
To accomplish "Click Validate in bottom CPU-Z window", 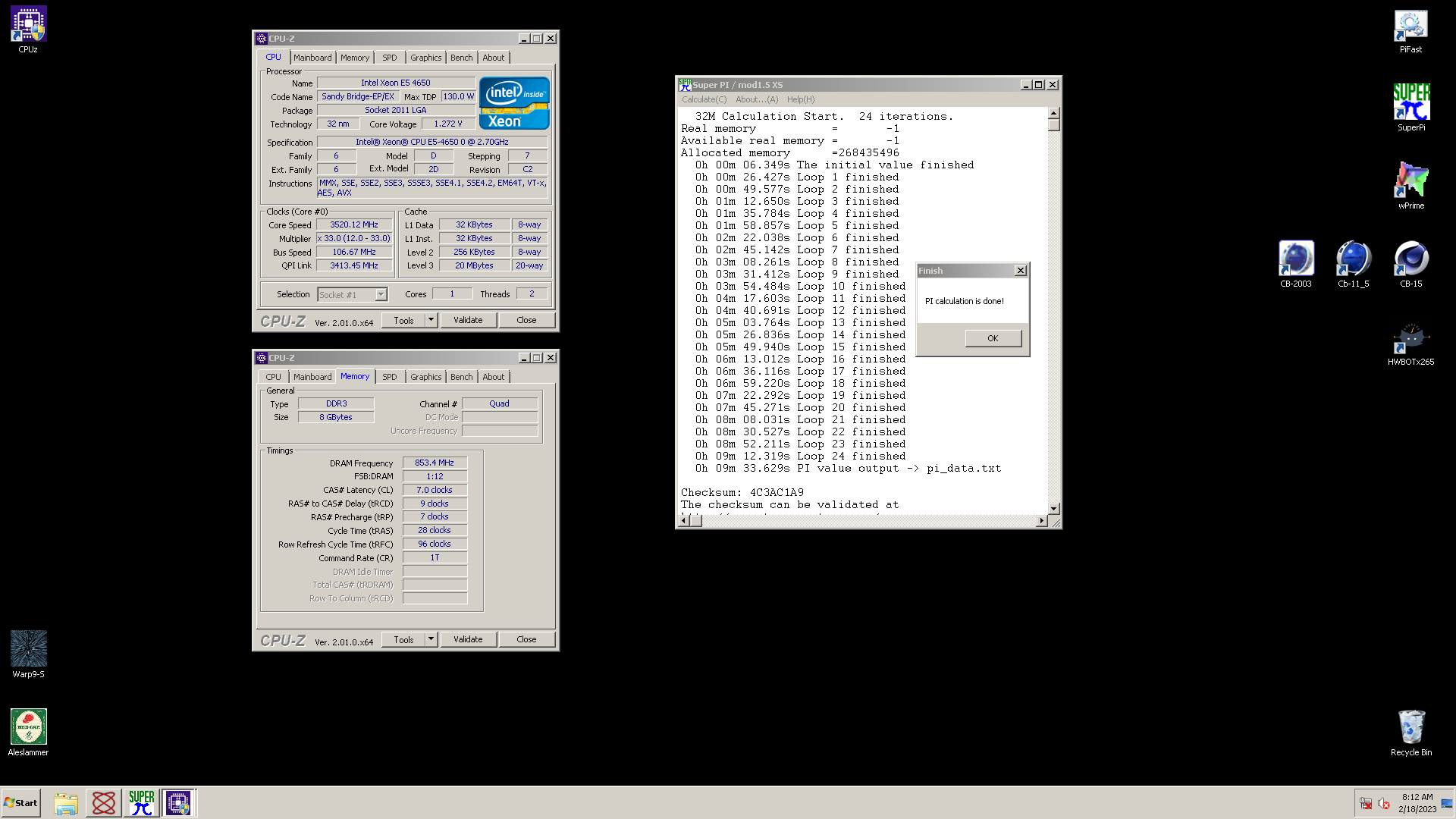I will point(468,639).
